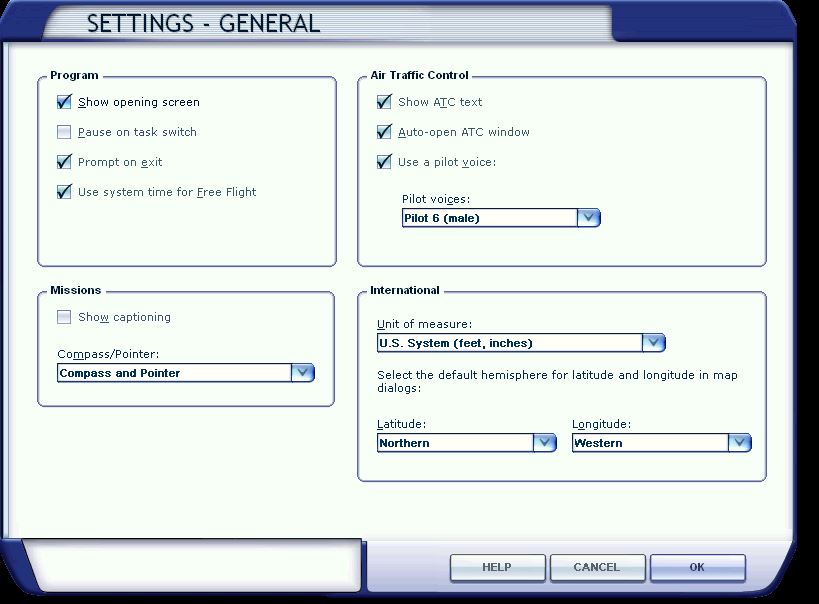Click the 'Show opening screen' label
The width and height of the screenshot is (819, 604).
(139, 102)
